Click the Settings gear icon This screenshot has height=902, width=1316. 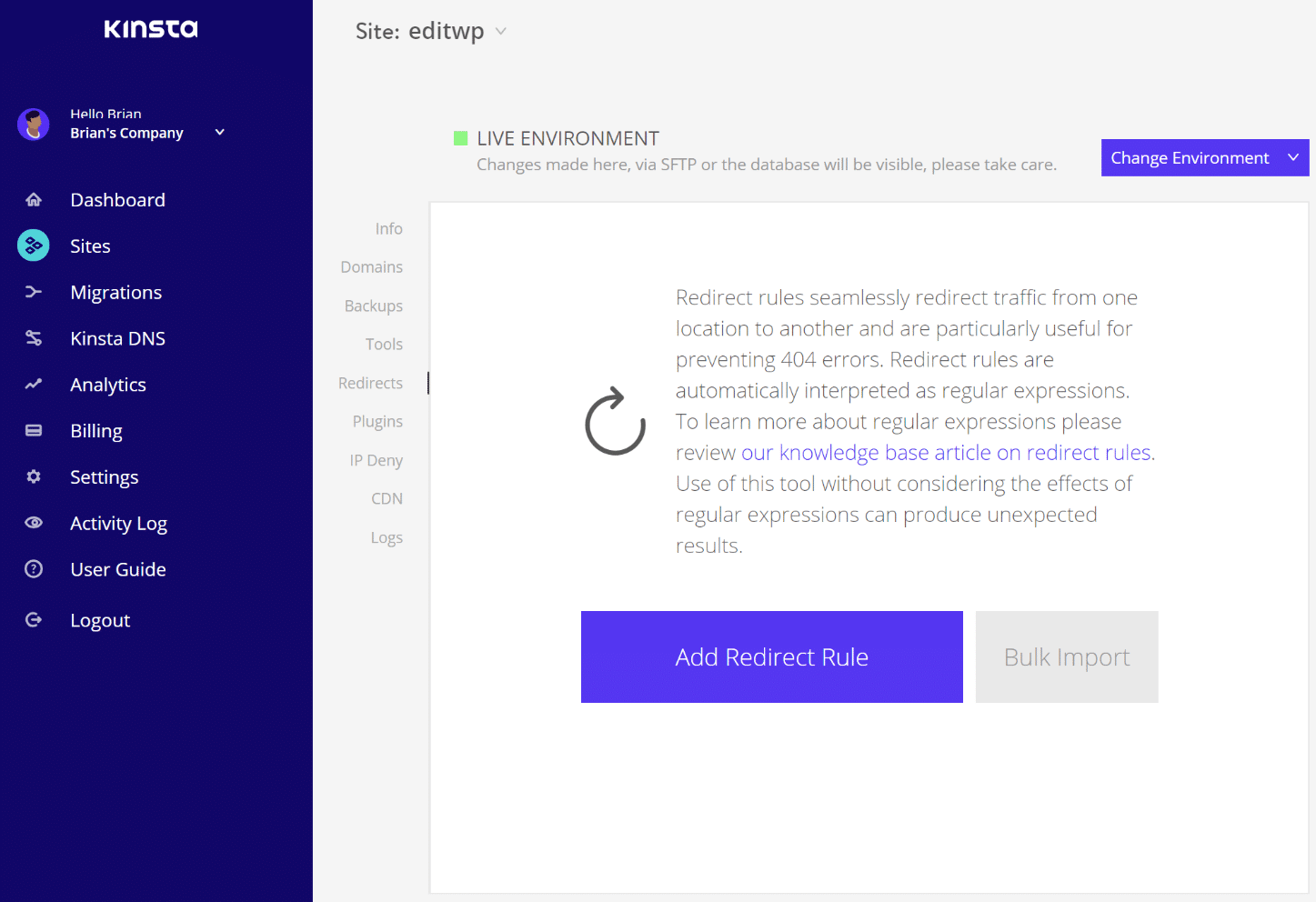[x=34, y=476]
